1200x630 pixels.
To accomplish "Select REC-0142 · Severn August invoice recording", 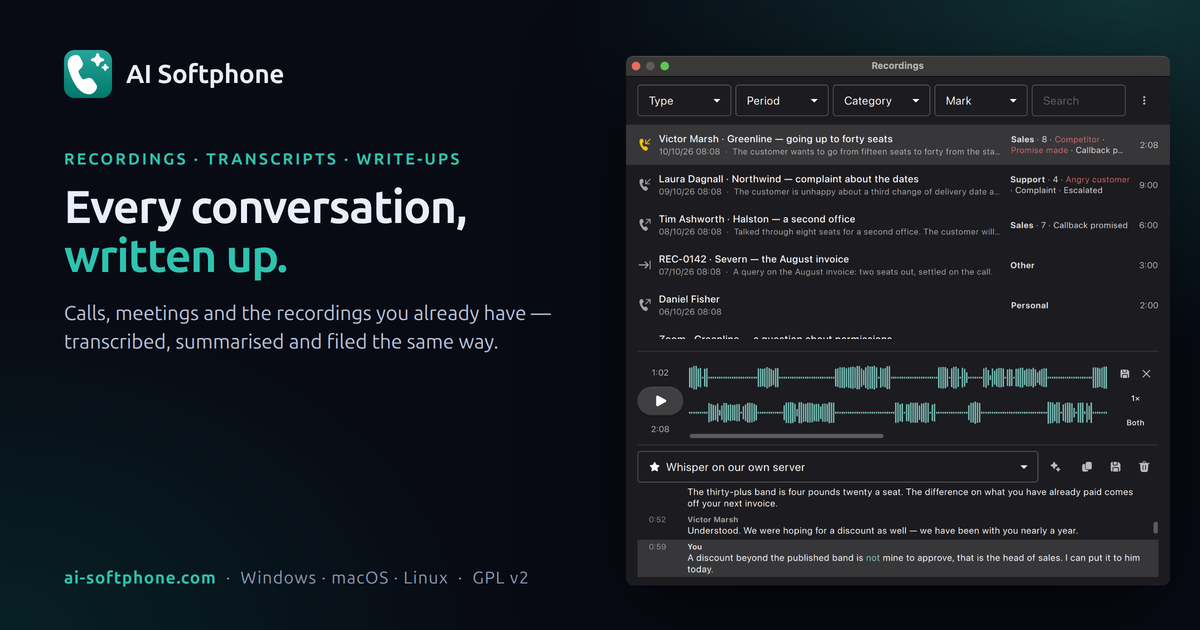I will click(898, 265).
